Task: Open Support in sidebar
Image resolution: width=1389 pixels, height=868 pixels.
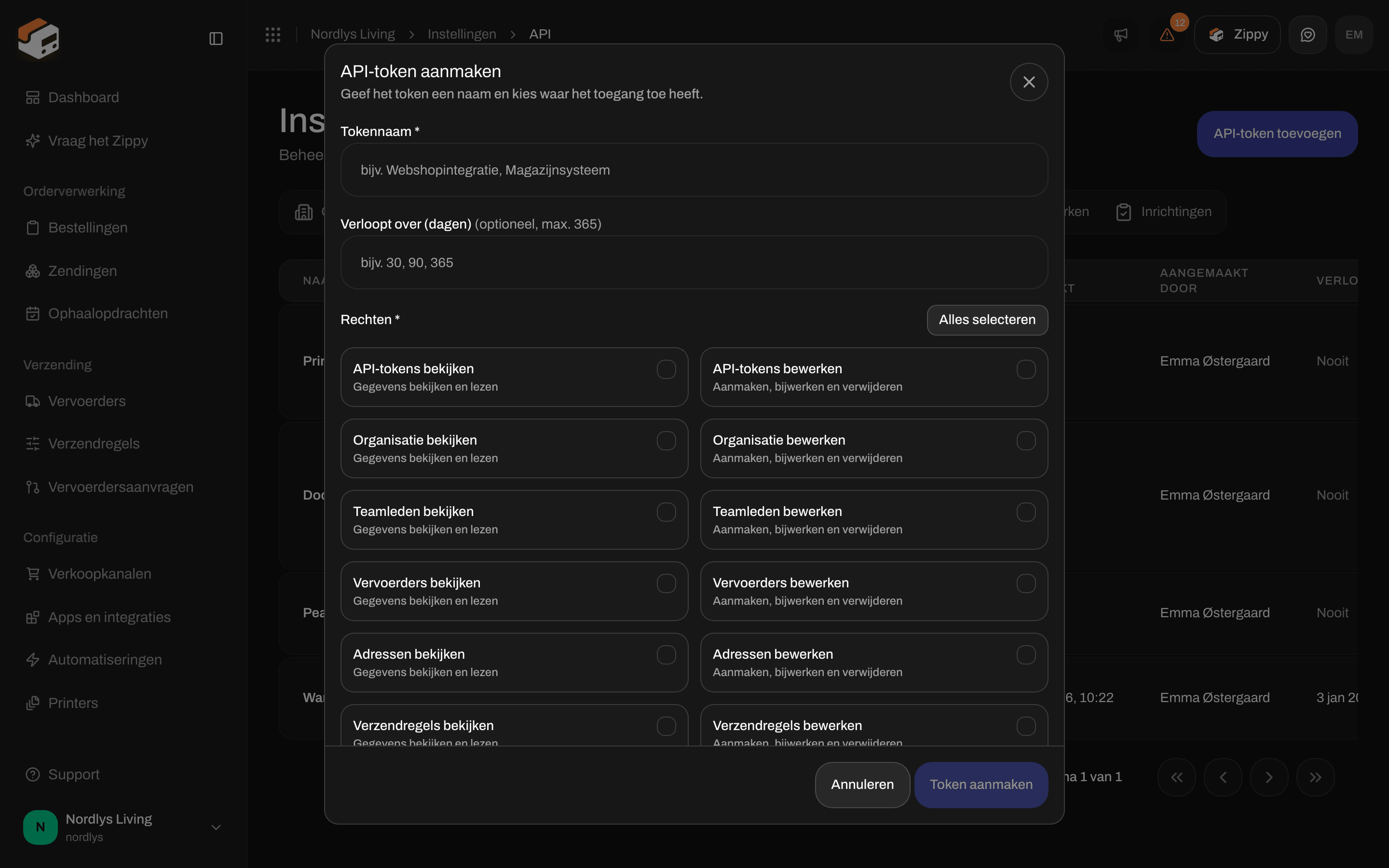Action: 63,774
